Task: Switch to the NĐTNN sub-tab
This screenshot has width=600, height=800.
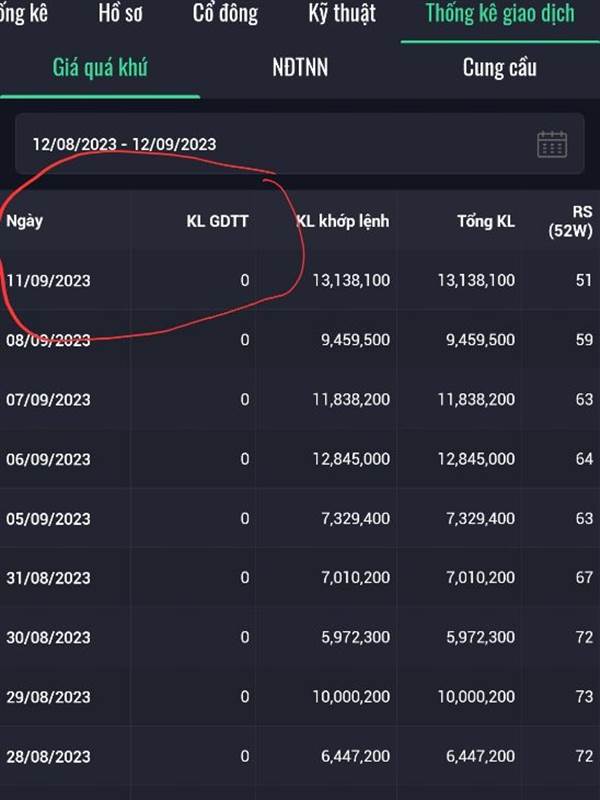Action: [x=300, y=68]
